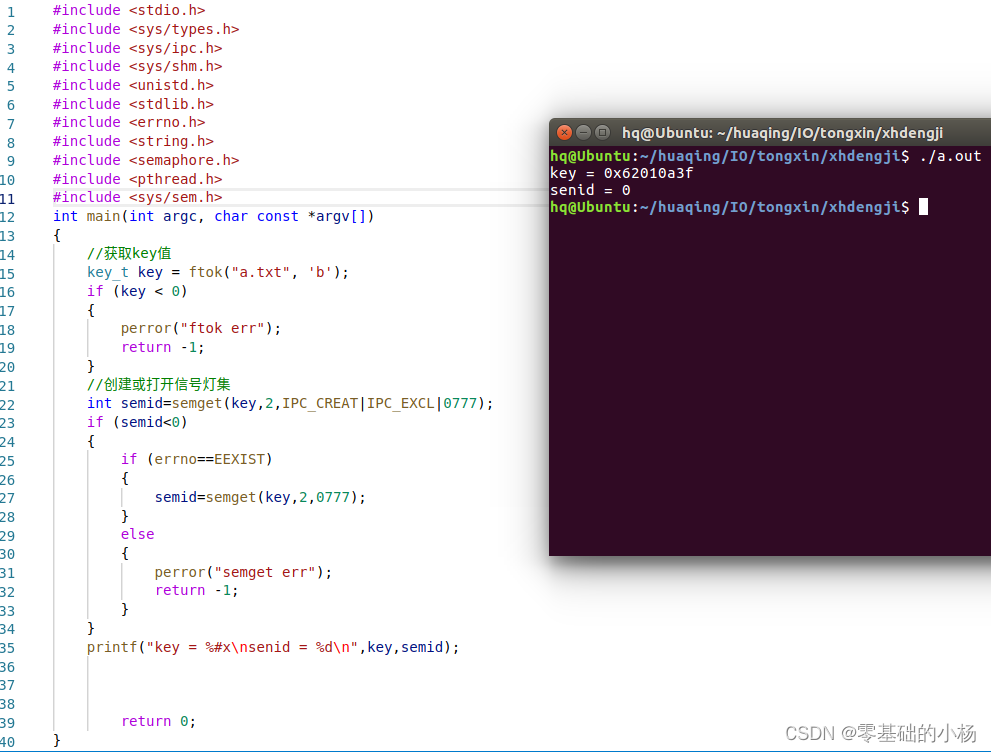The width and height of the screenshot is (991, 752).
Task: Click the 'if (semid<0)' line
Action: click(137, 422)
